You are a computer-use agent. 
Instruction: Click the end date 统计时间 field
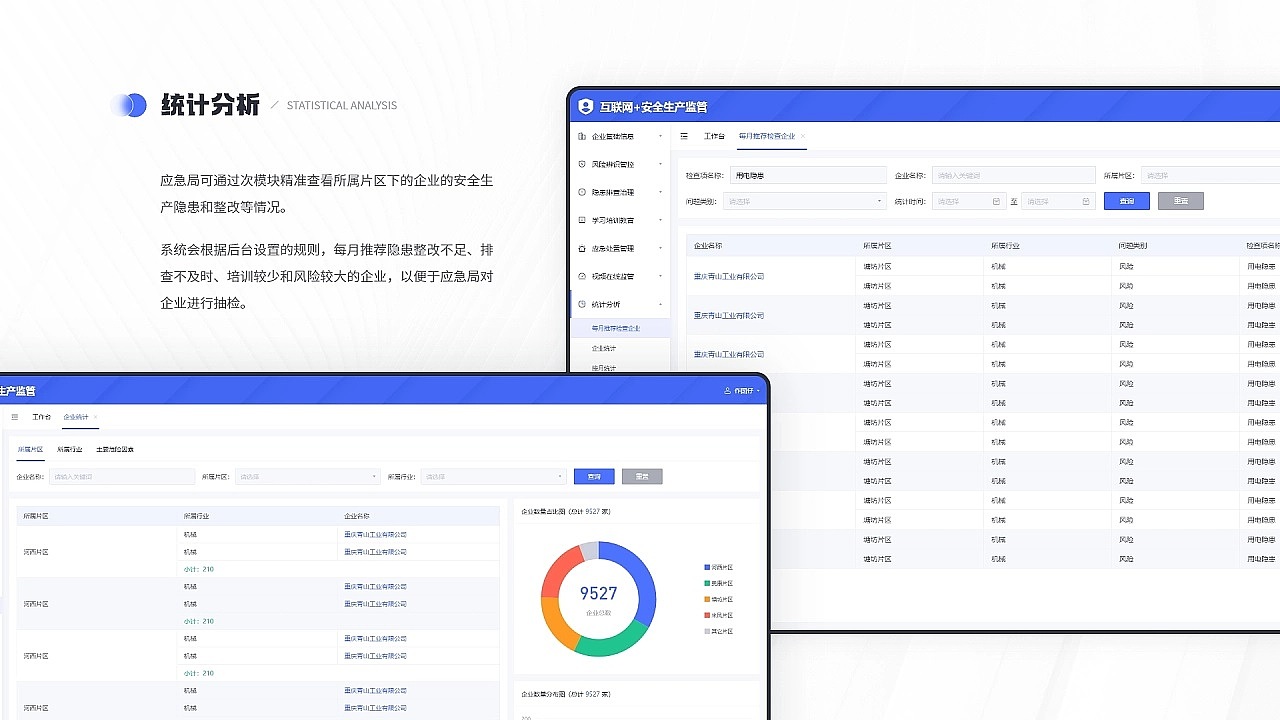tap(1058, 202)
